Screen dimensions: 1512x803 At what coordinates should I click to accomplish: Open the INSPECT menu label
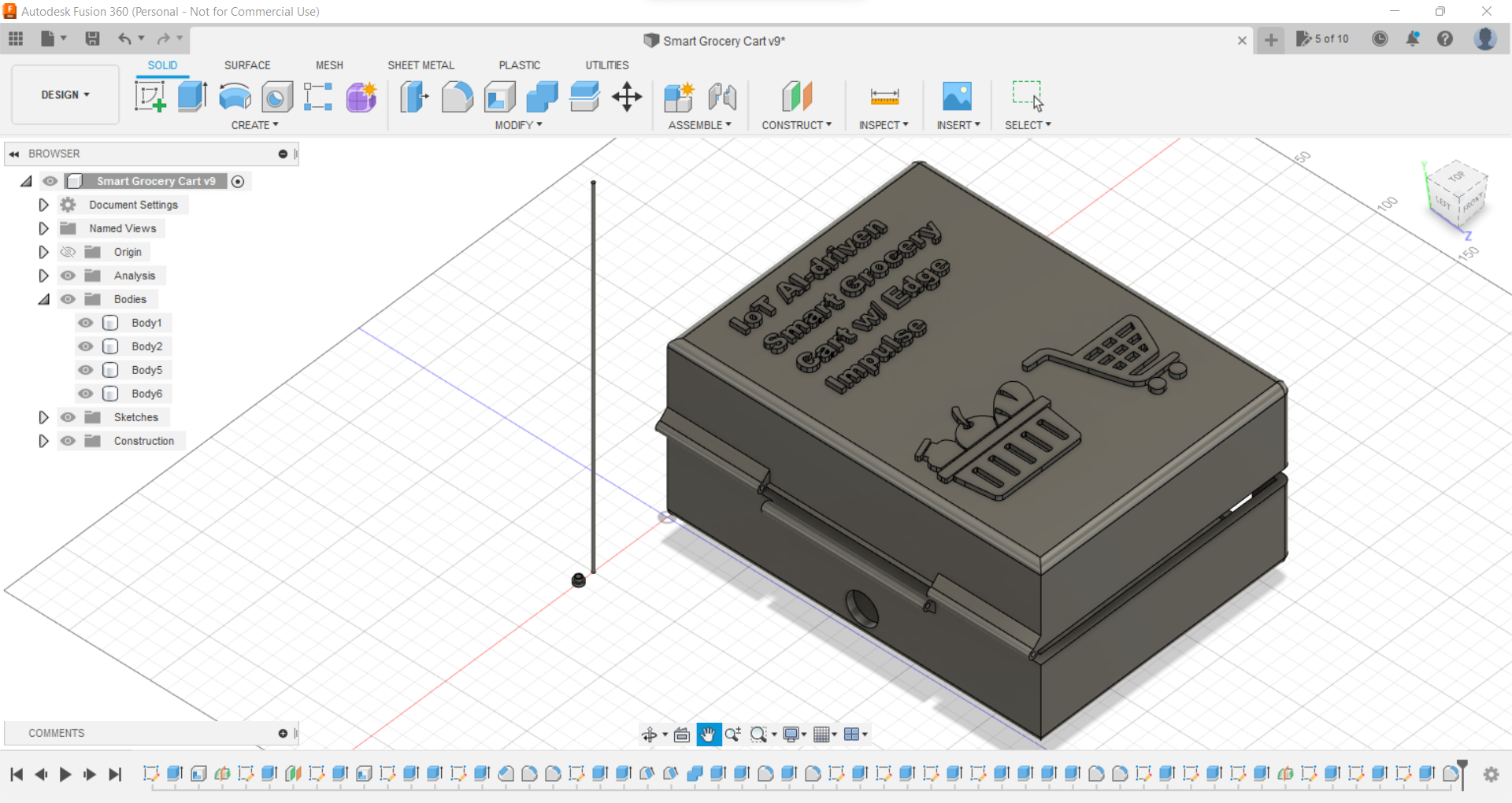pyautogui.click(x=884, y=125)
